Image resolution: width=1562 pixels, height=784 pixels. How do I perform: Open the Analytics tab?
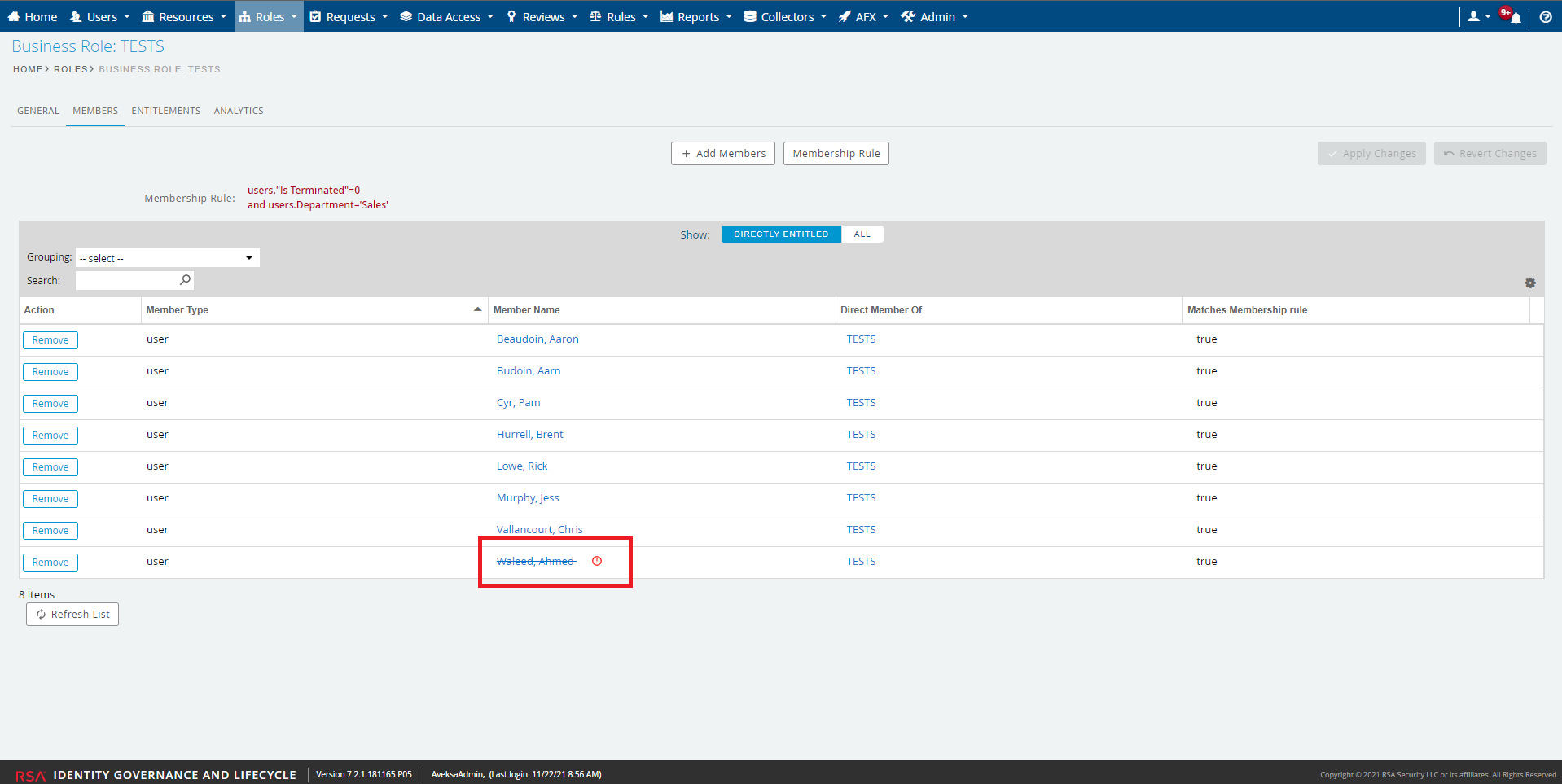tap(239, 111)
